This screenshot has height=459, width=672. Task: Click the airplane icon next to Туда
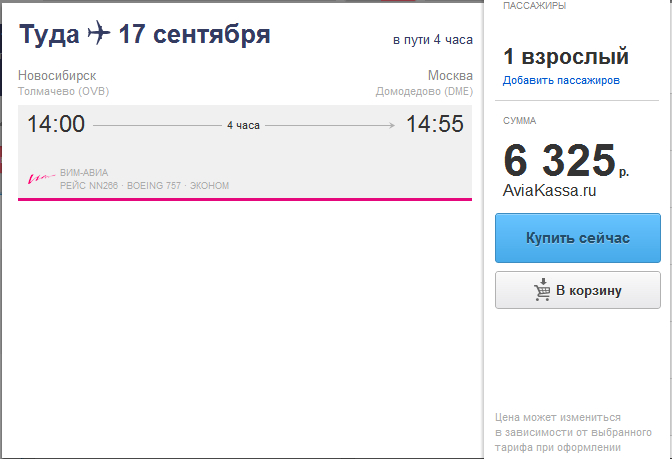pos(99,33)
